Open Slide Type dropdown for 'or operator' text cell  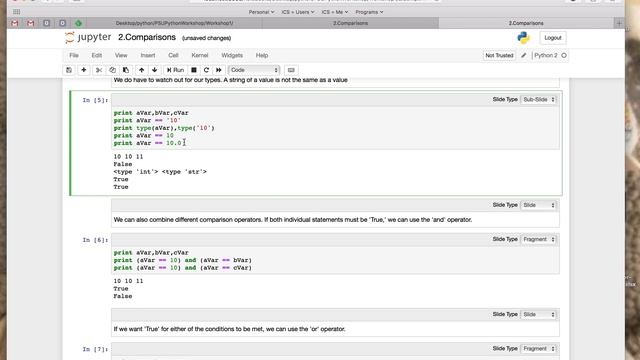pos(539,315)
